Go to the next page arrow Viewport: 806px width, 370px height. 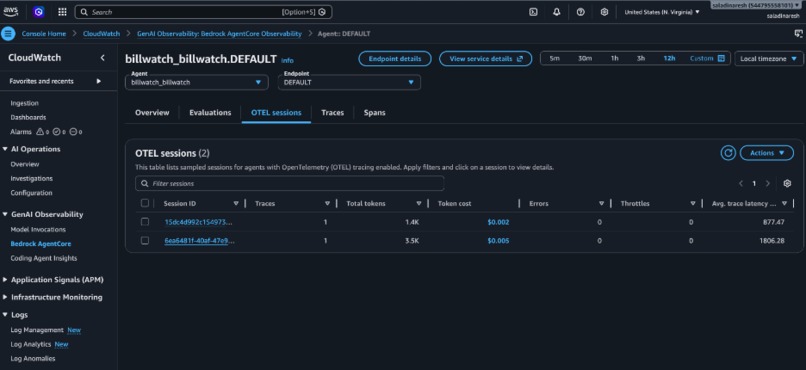[x=767, y=183]
